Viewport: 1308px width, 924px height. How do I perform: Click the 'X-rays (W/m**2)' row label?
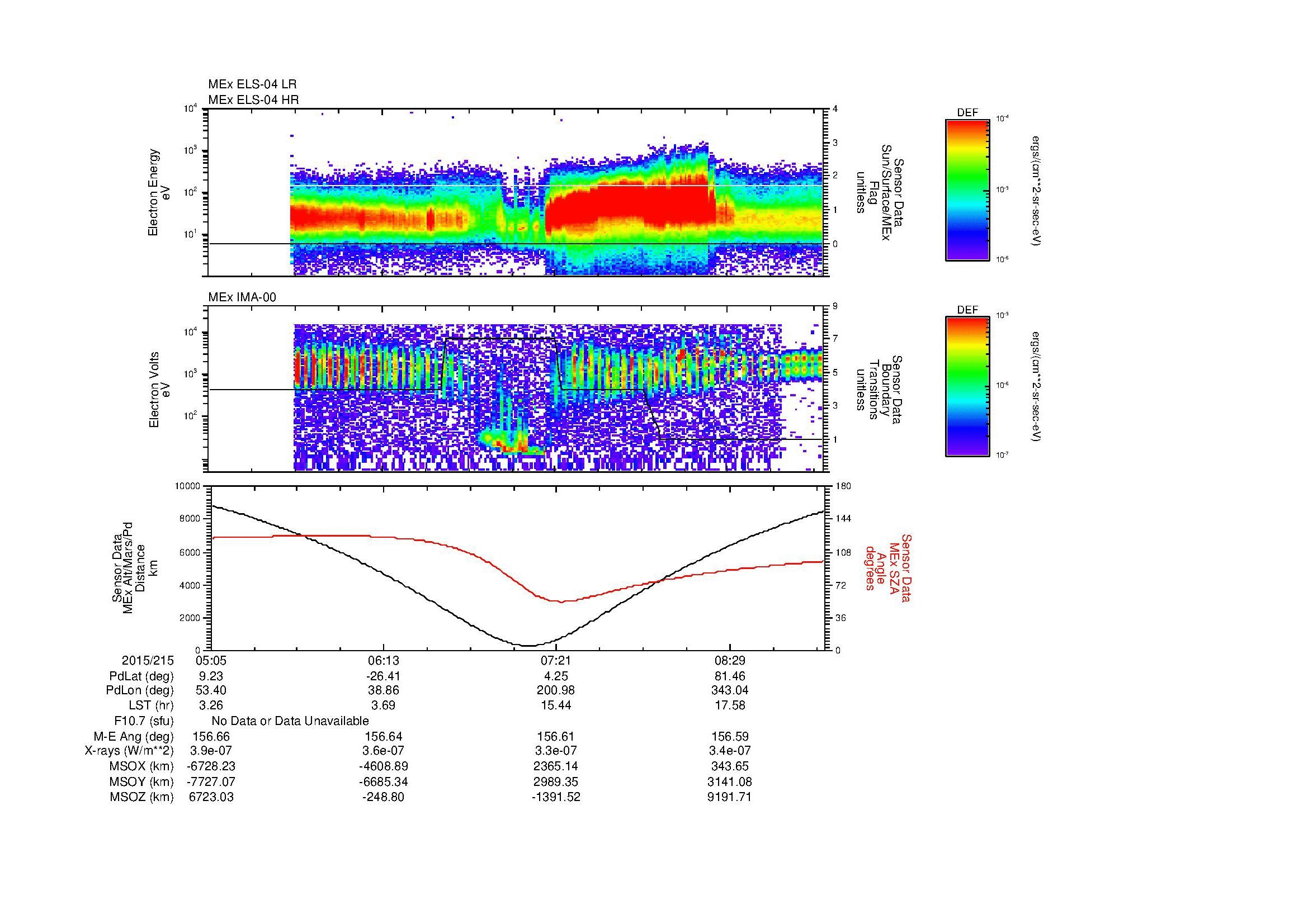tap(129, 751)
